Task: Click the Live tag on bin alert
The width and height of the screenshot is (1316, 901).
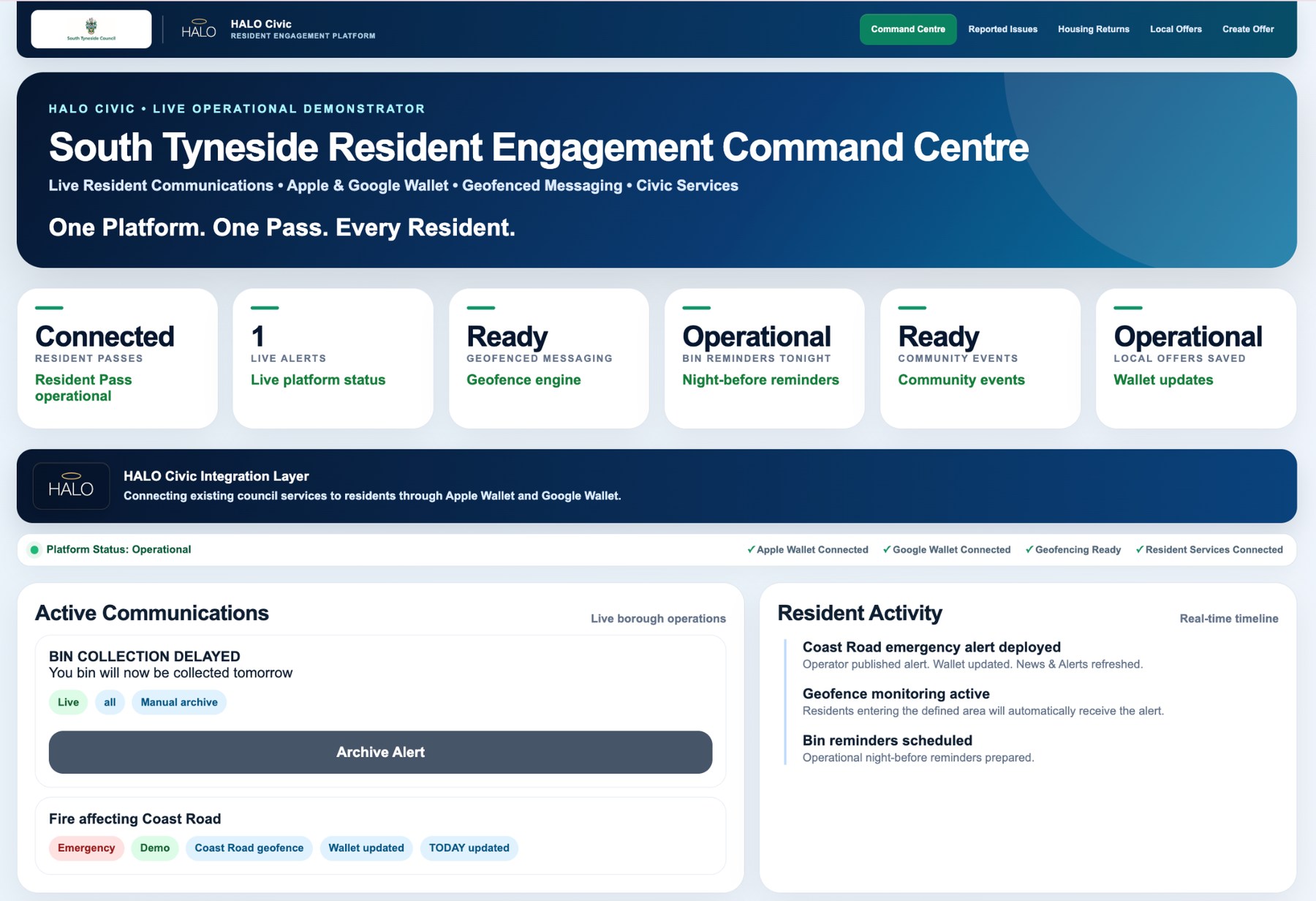Action: tap(68, 702)
